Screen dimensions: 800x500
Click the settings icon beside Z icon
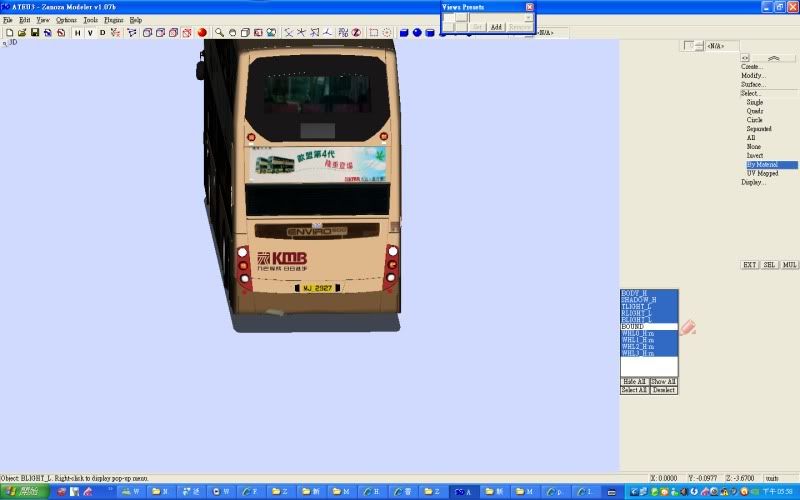pyautogui.click(x=343, y=33)
